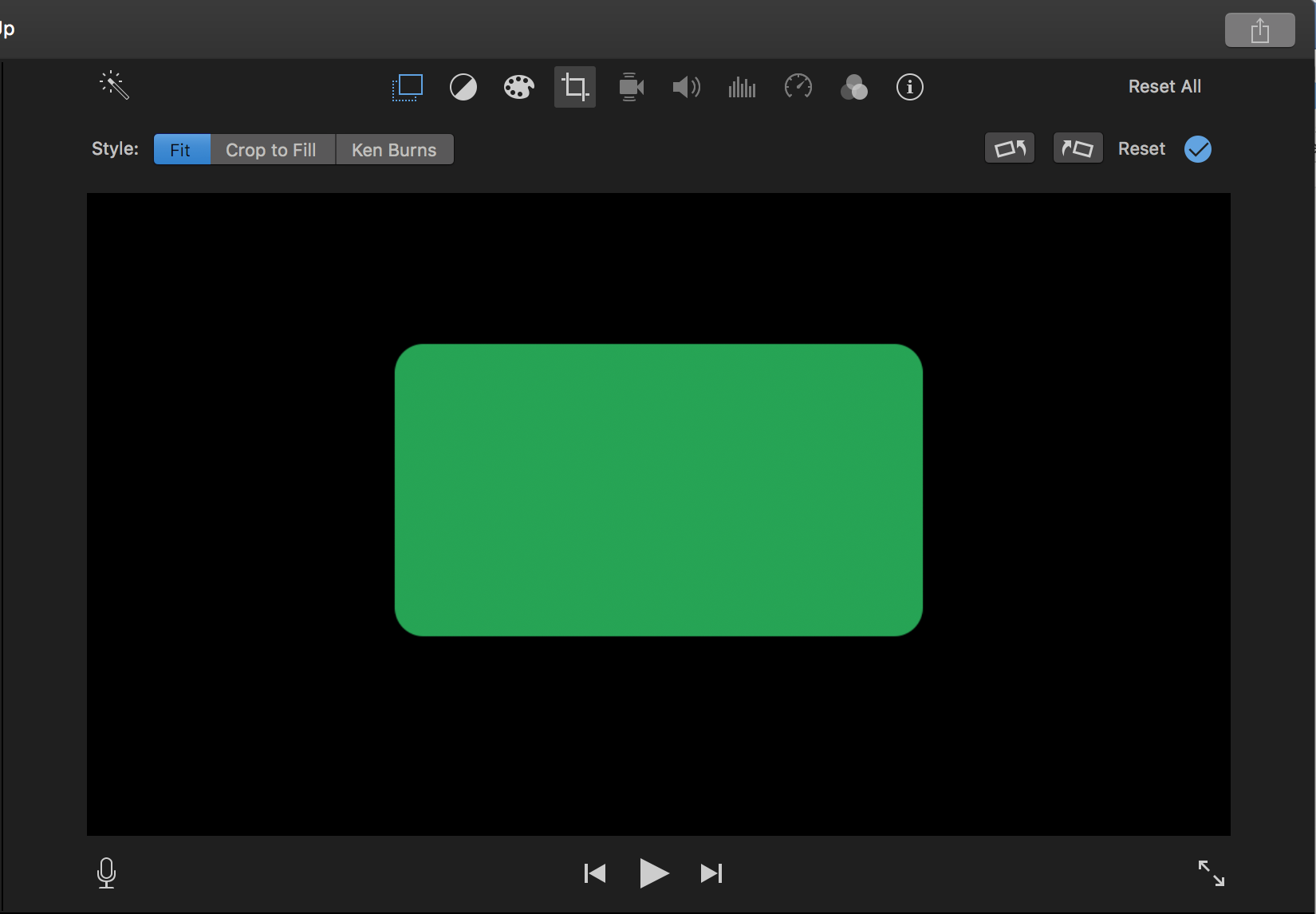Apply crop with the blue checkmark
This screenshot has height=914, width=1316.
pyautogui.click(x=1197, y=149)
